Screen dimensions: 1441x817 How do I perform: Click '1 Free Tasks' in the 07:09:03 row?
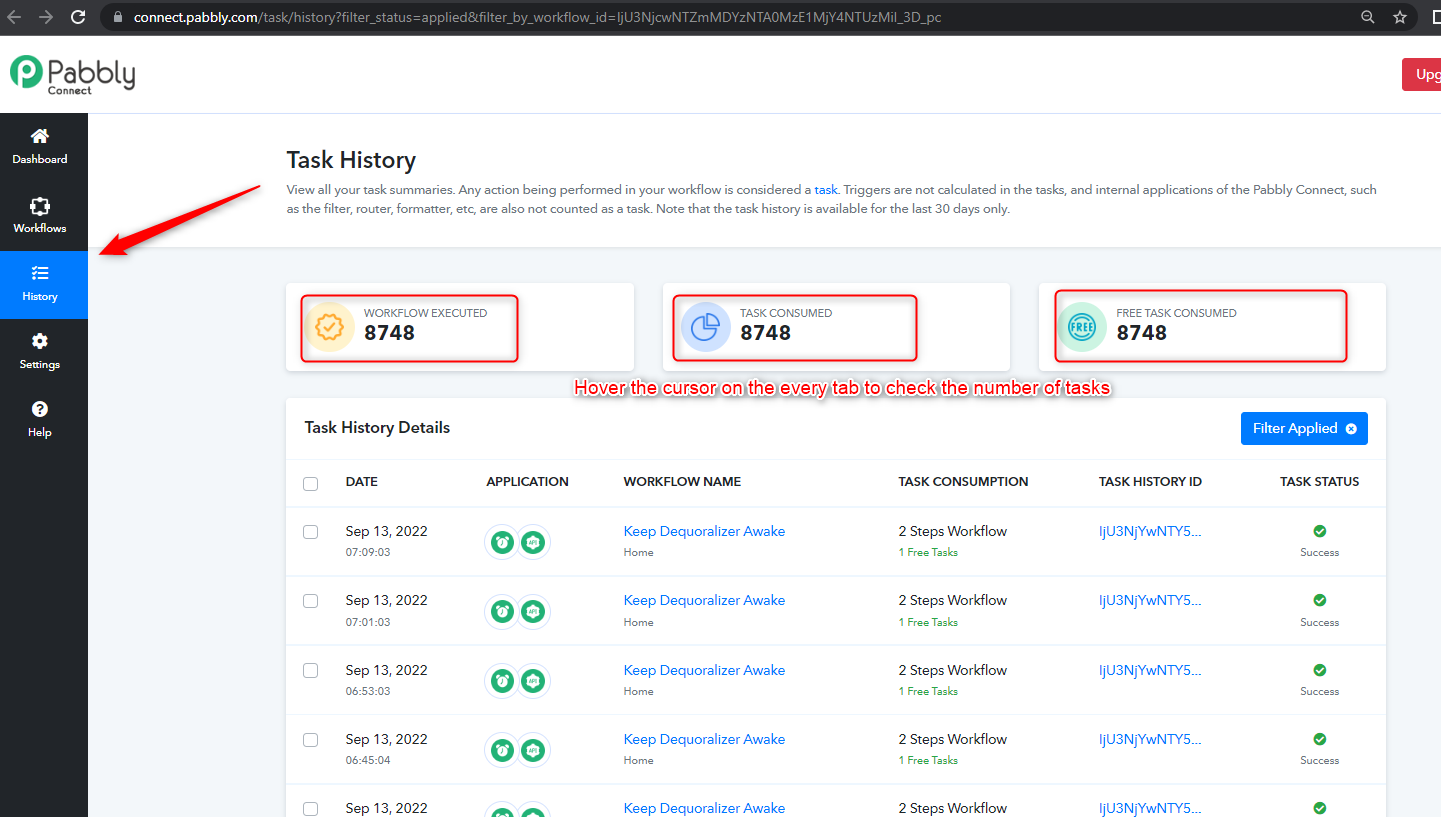tap(928, 552)
